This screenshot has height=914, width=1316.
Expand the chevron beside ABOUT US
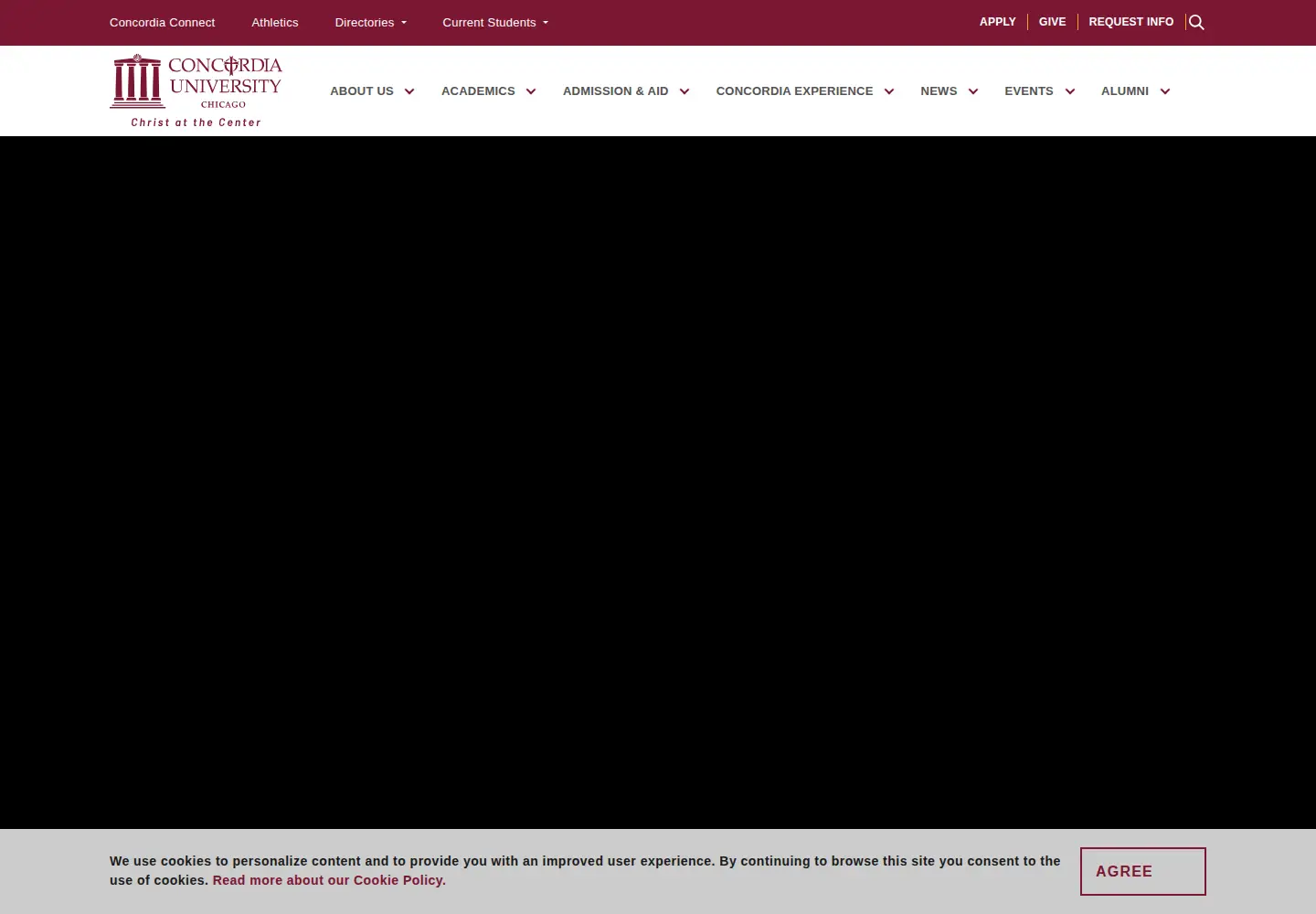click(409, 91)
